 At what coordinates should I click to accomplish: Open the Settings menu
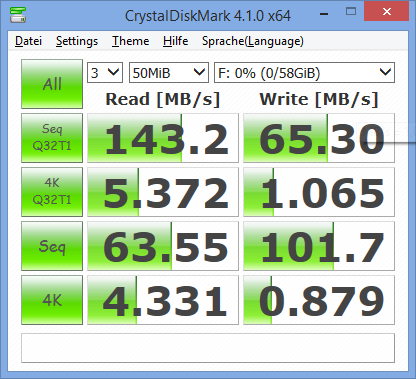(x=77, y=41)
